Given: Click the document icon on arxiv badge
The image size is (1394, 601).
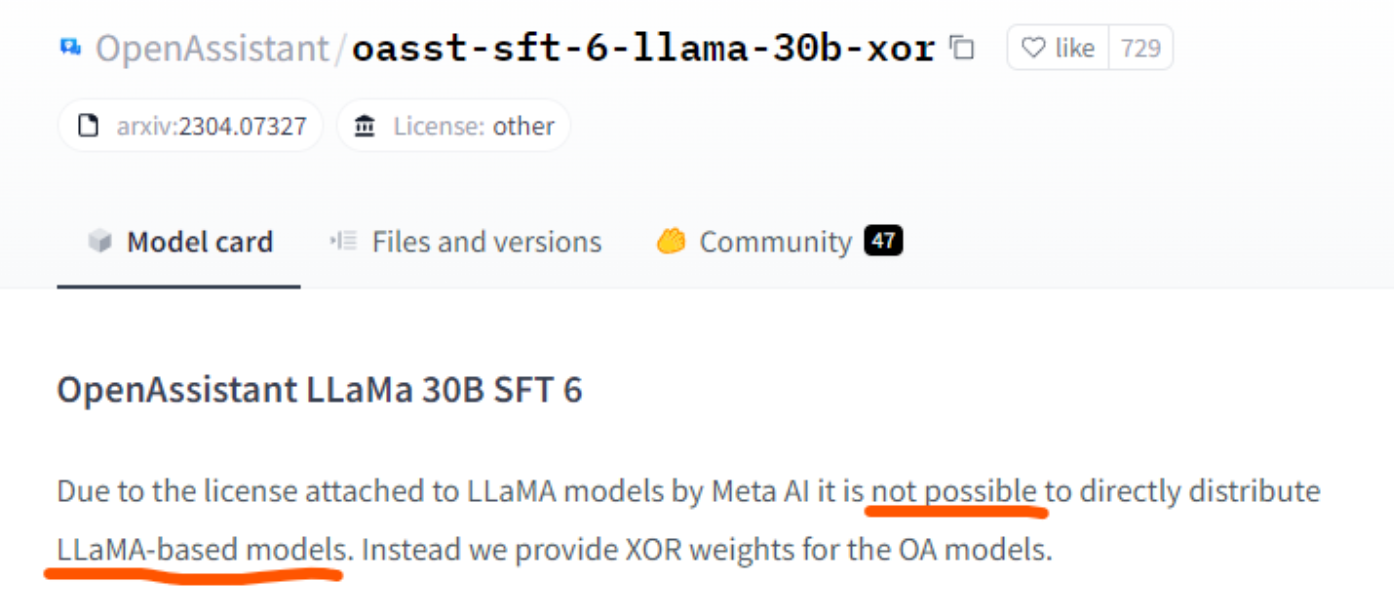Looking at the screenshot, I should click(x=88, y=125).
